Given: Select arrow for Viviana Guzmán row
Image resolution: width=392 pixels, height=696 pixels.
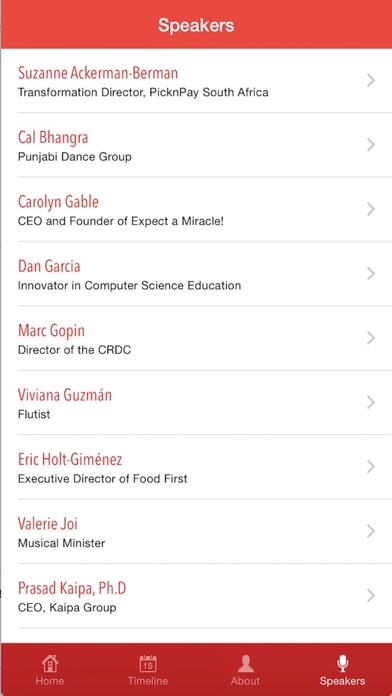Looking at the screenshot, I should click(371, 402).
